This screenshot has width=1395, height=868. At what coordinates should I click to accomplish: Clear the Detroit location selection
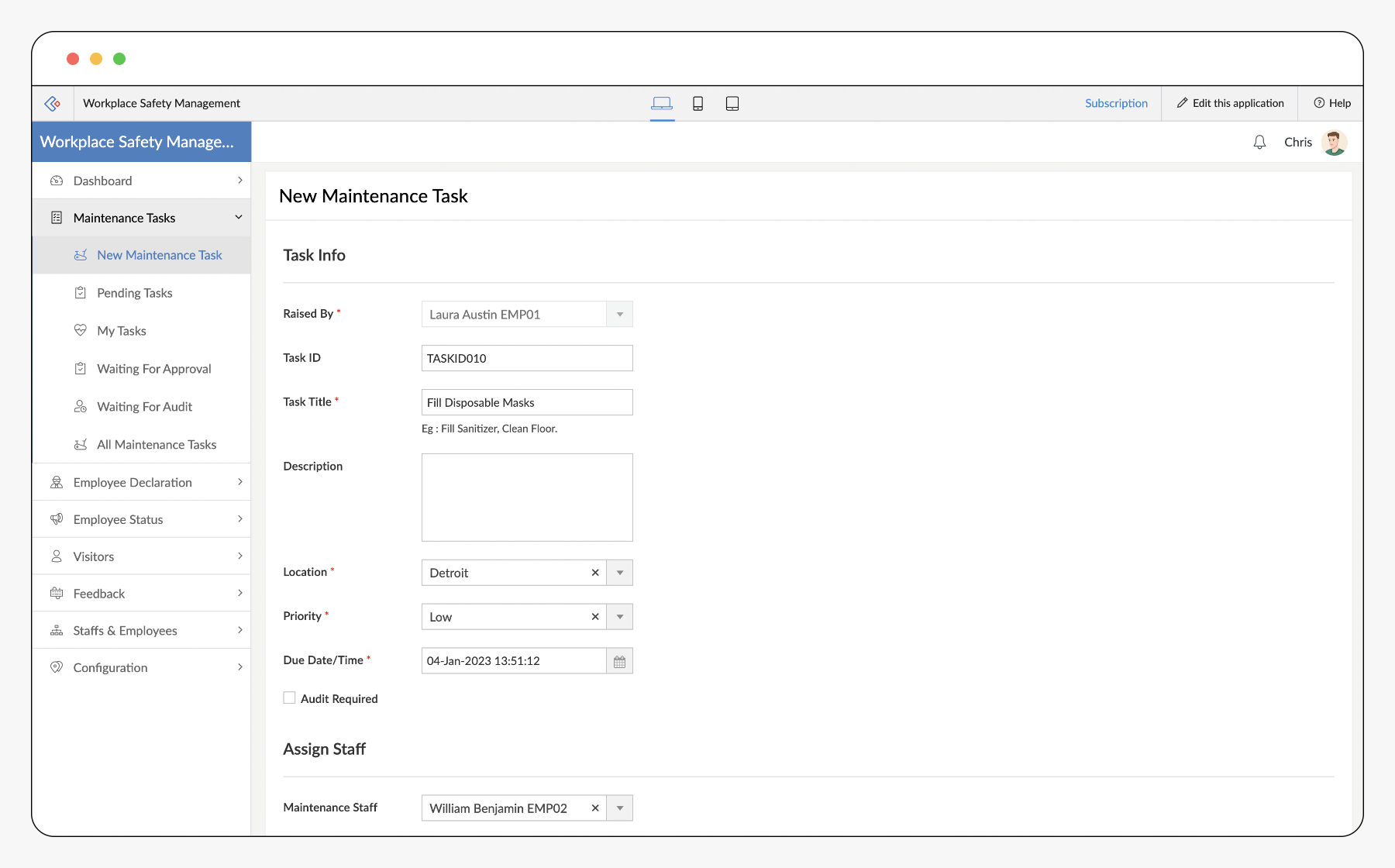pos(595,573)
